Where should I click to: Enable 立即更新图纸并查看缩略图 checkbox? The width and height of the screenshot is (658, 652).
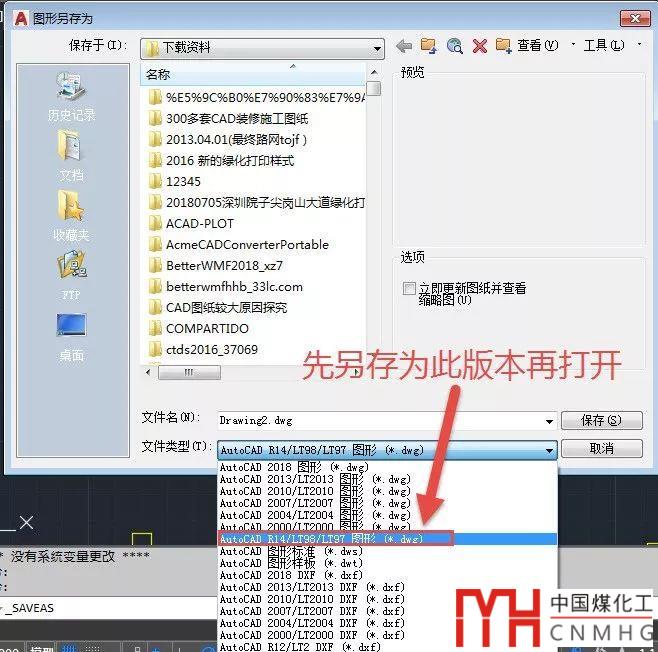409,288
